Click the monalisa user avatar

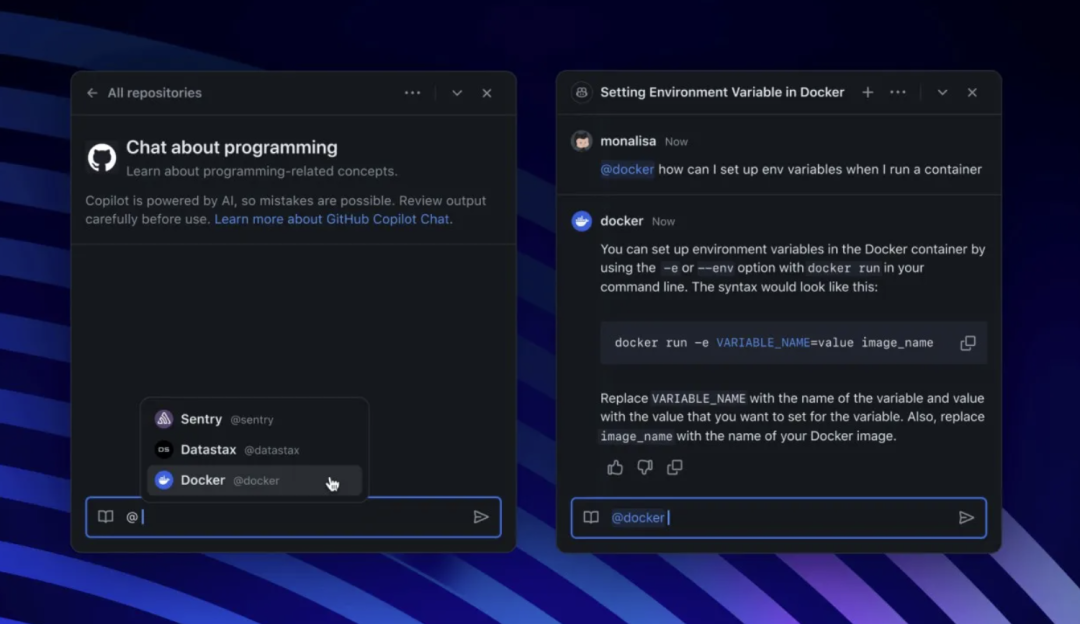(582, 141)
